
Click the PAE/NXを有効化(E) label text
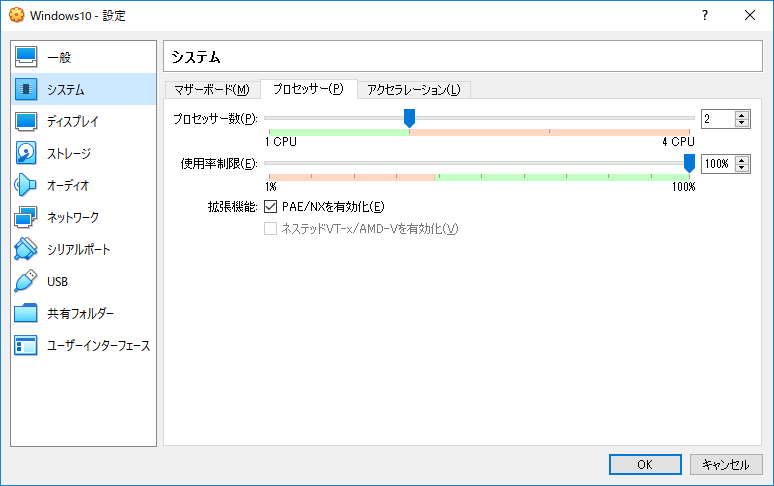pyautogui.click(x=333, y=207)
